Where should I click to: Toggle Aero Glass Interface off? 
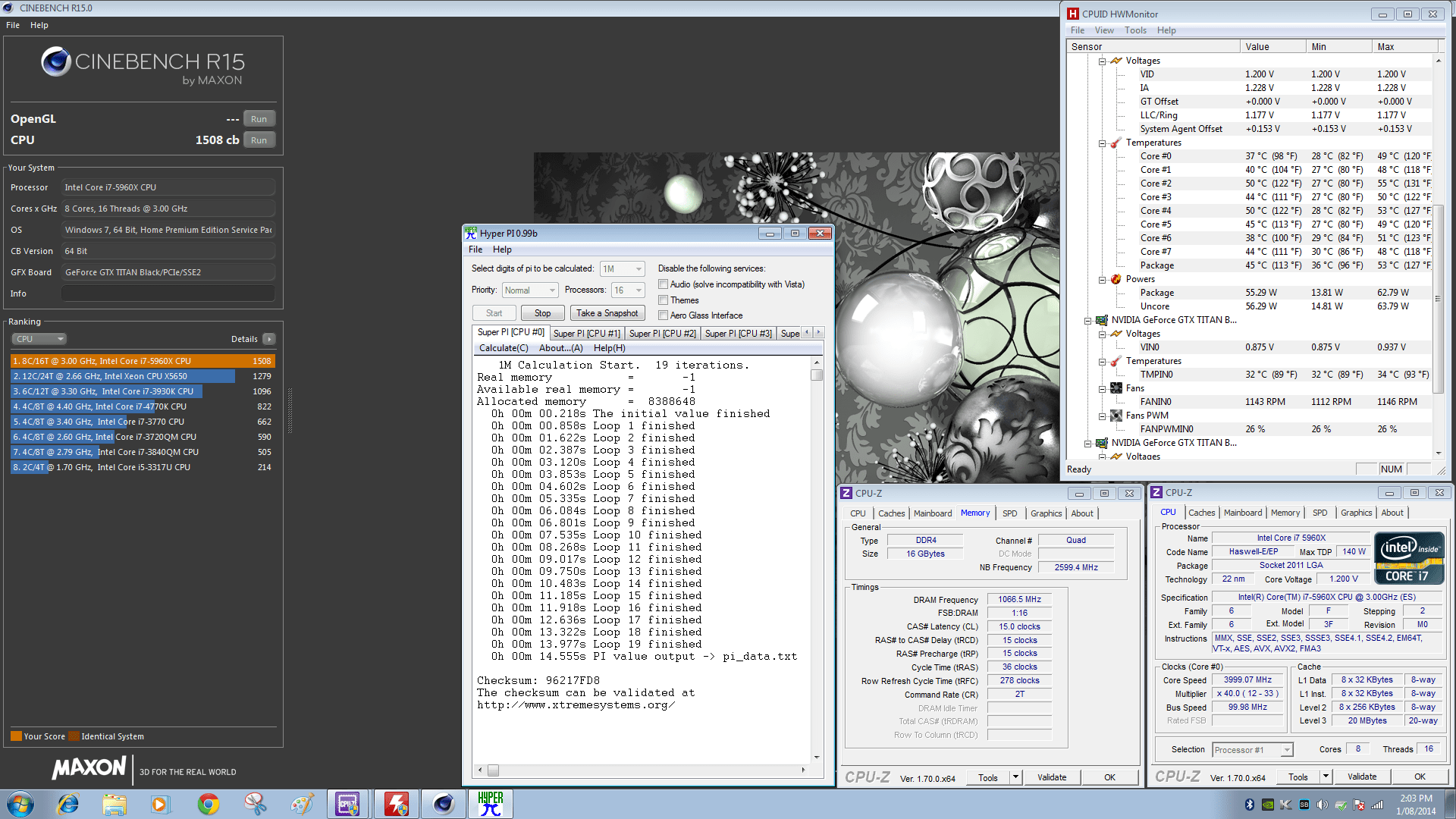(664, 315)
